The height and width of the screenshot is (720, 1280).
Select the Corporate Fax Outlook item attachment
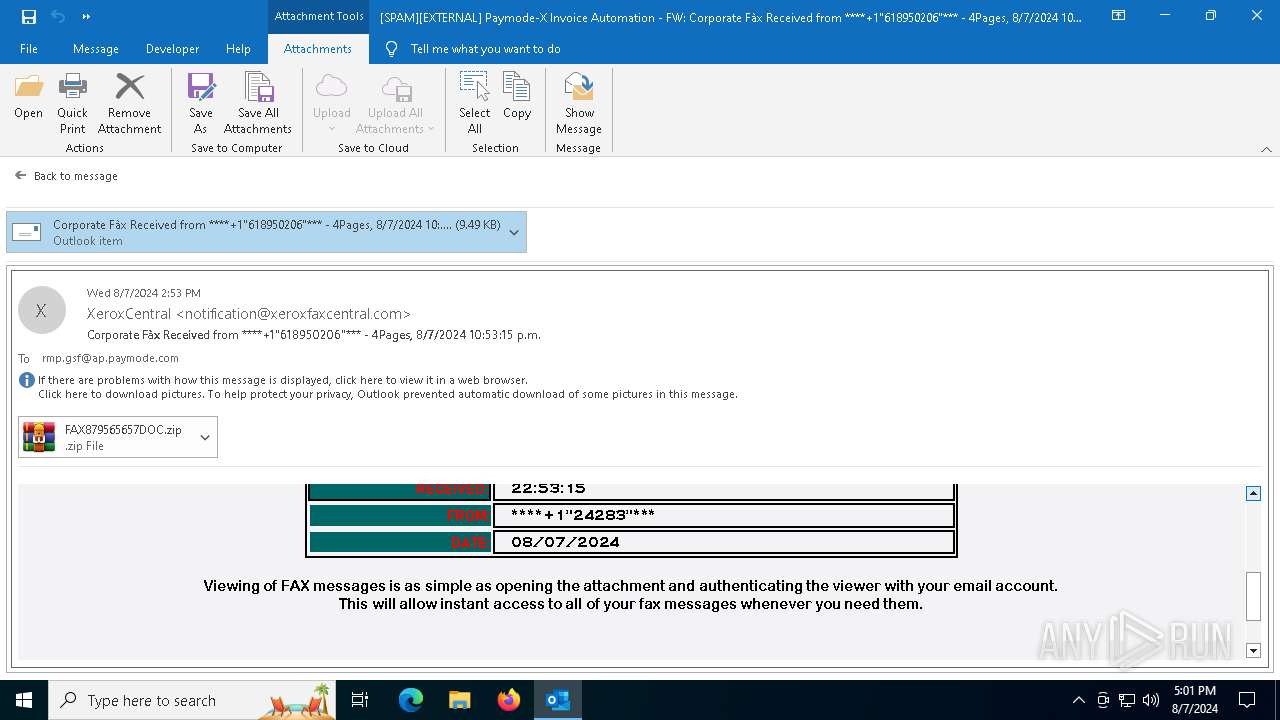click(266, 232)
